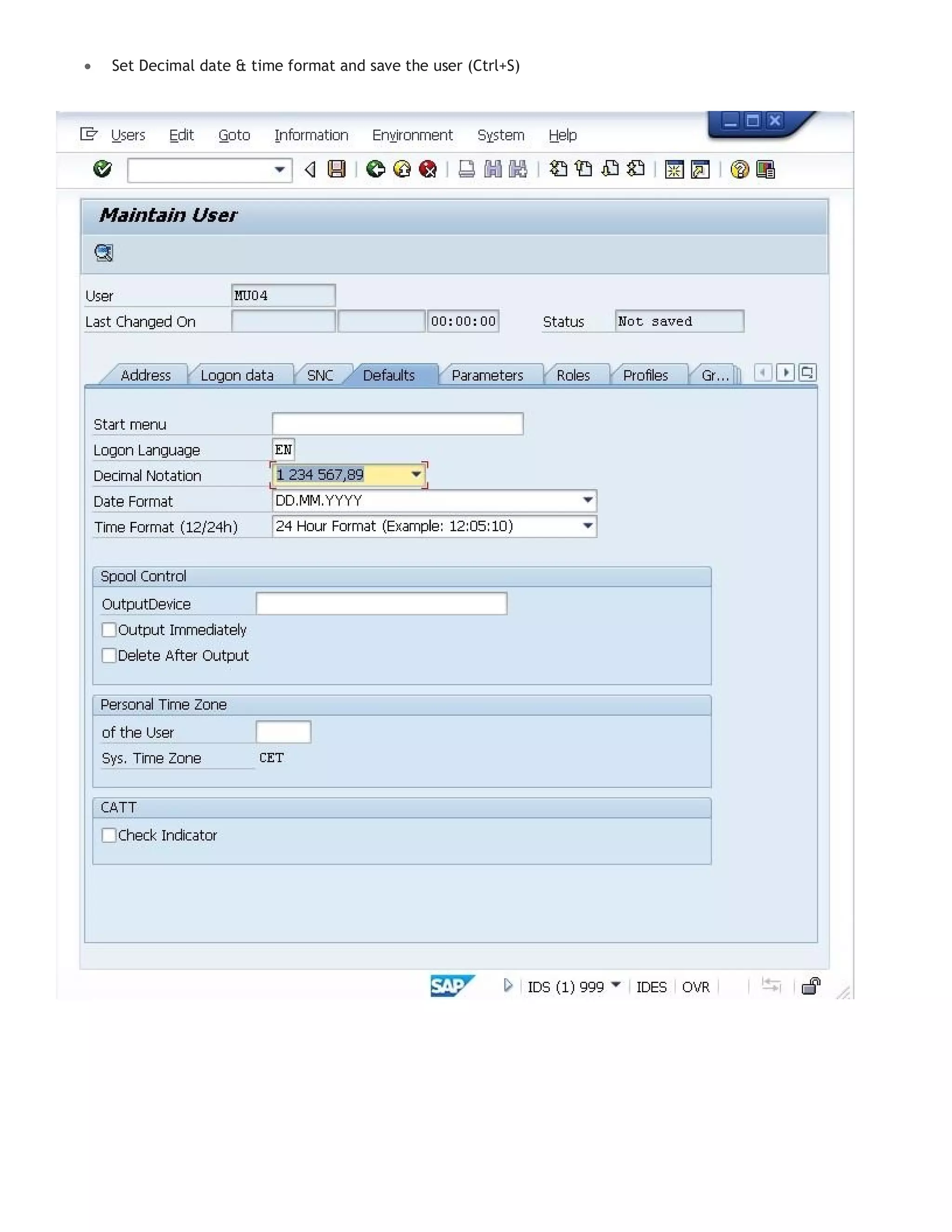Screen dimensions: 952x1232
Task: Click the red Cancel icon
Action: pos(428,169)
